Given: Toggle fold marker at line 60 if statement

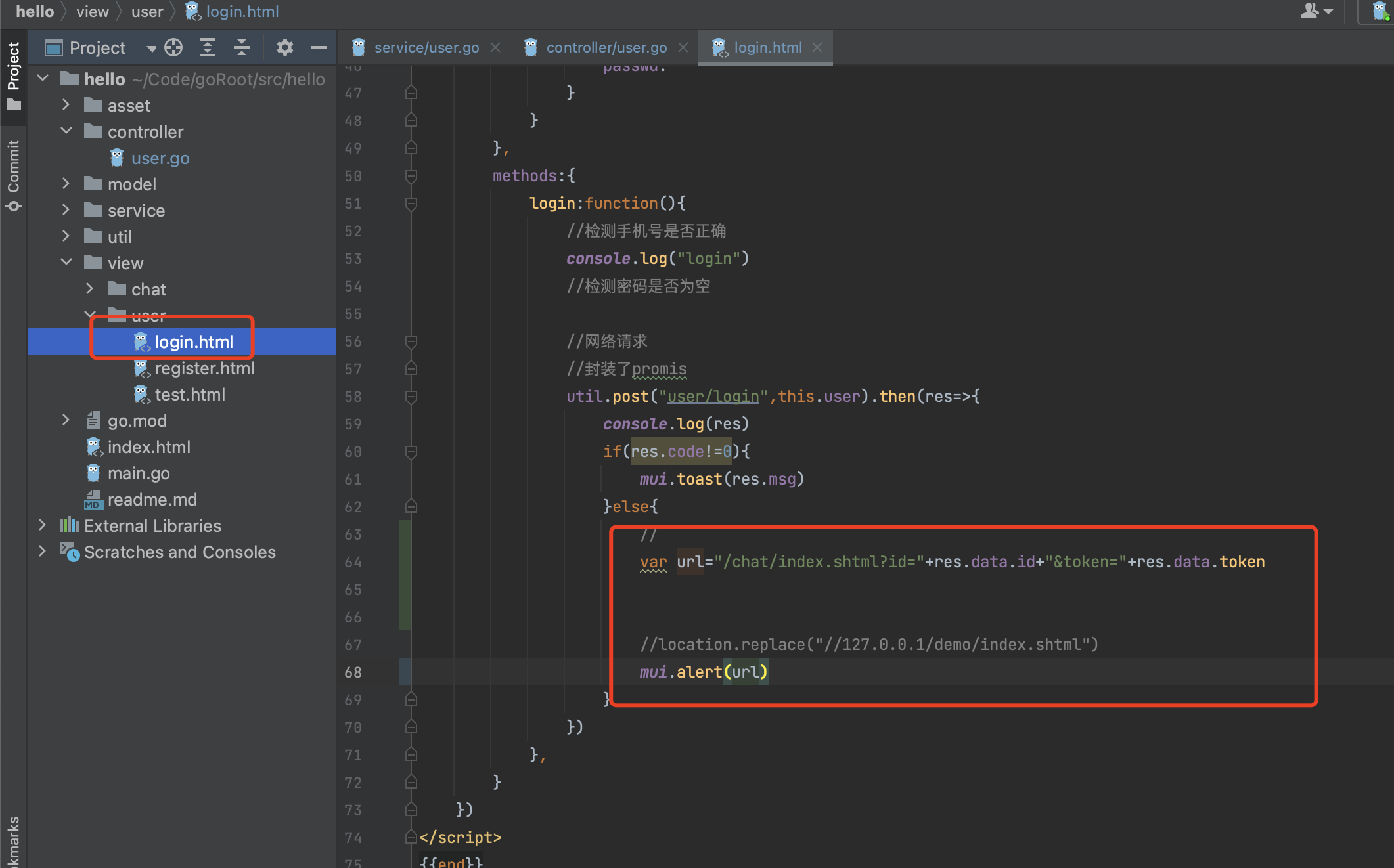Looking at the screenshot, I should point(411,452).
